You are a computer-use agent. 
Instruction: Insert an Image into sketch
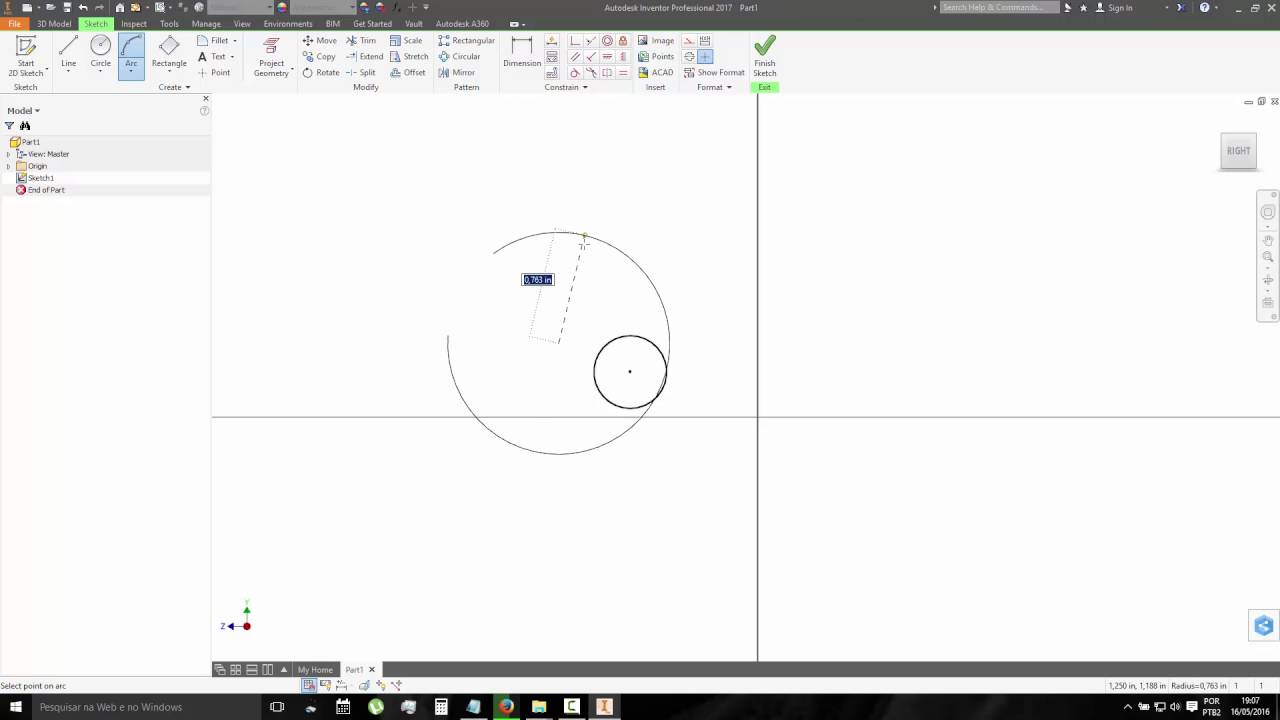tap(656, 40)
